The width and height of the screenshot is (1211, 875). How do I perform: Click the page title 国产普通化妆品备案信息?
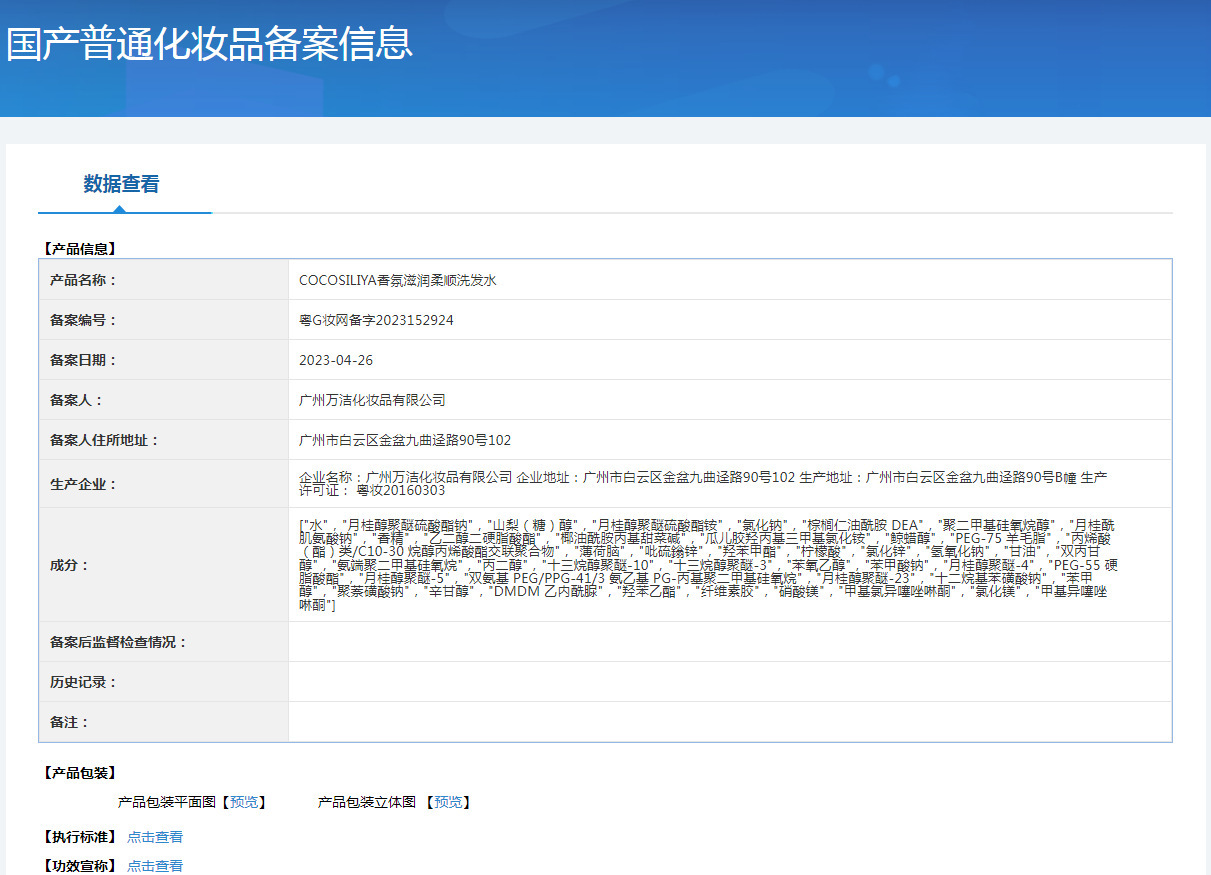[210, 44]
